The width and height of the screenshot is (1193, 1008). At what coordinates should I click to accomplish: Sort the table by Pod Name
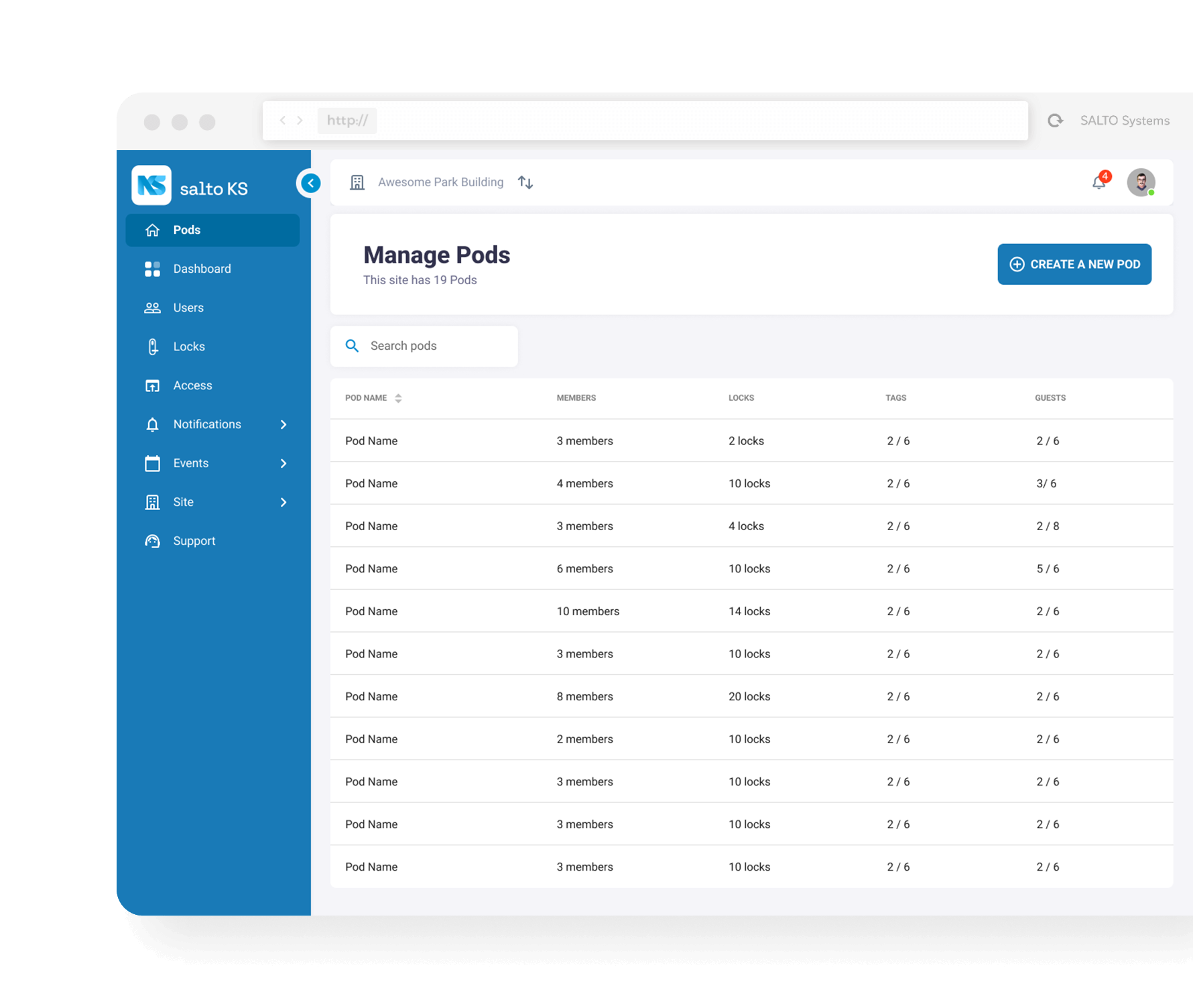(398, 398)
